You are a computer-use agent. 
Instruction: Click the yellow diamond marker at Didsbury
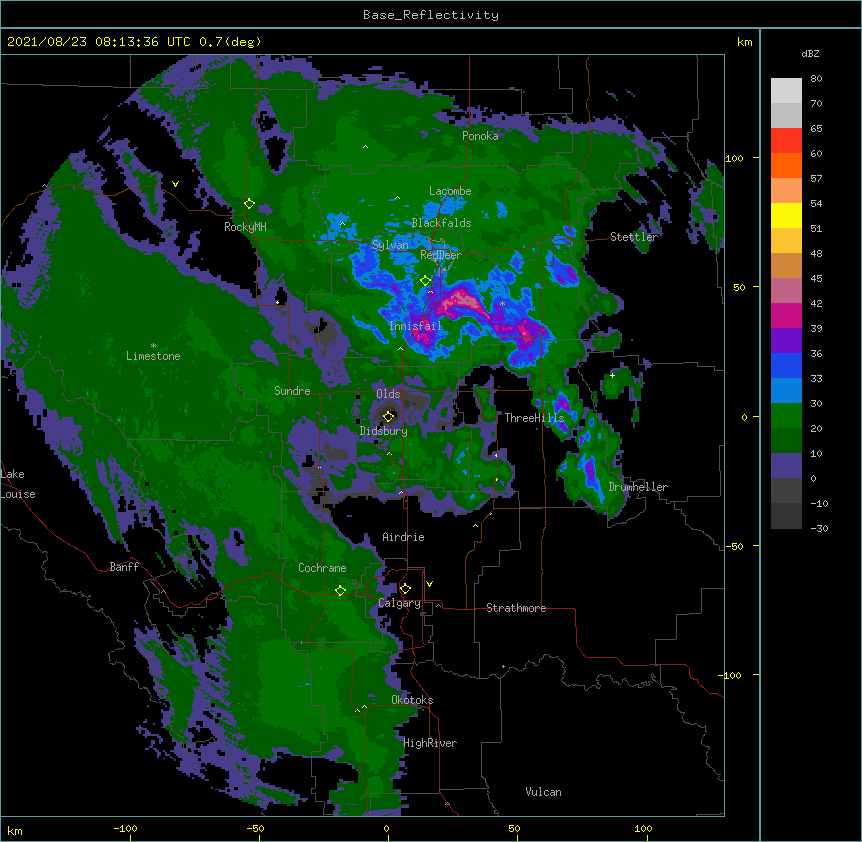[x=389, y=416]
